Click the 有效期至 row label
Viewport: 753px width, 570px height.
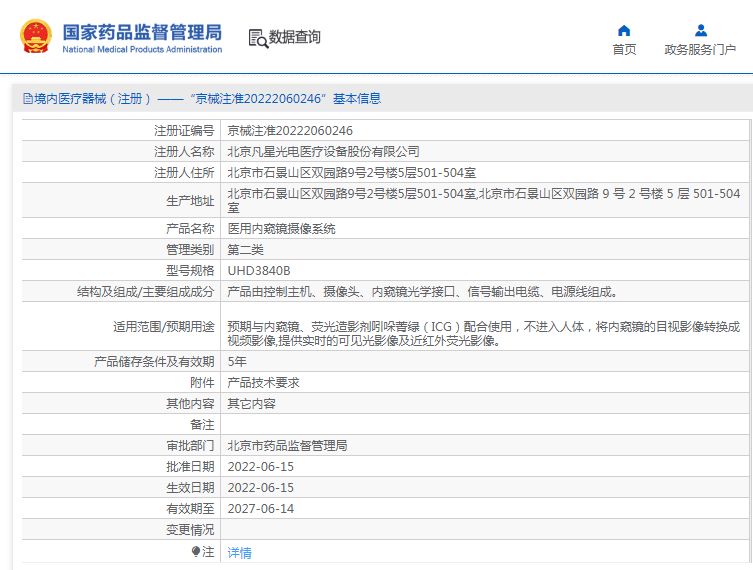[x=190, y=509]
